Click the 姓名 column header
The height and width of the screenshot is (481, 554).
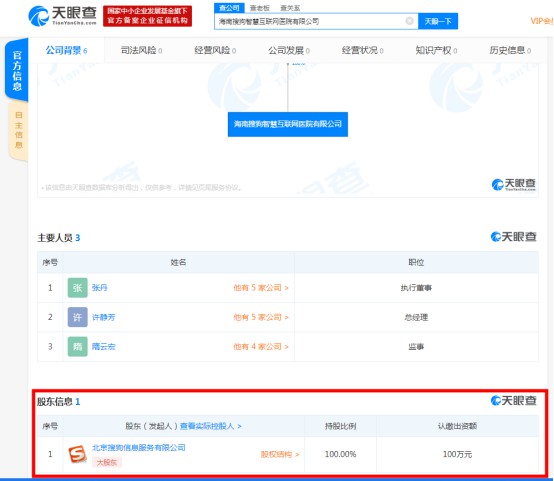[178, 262]
